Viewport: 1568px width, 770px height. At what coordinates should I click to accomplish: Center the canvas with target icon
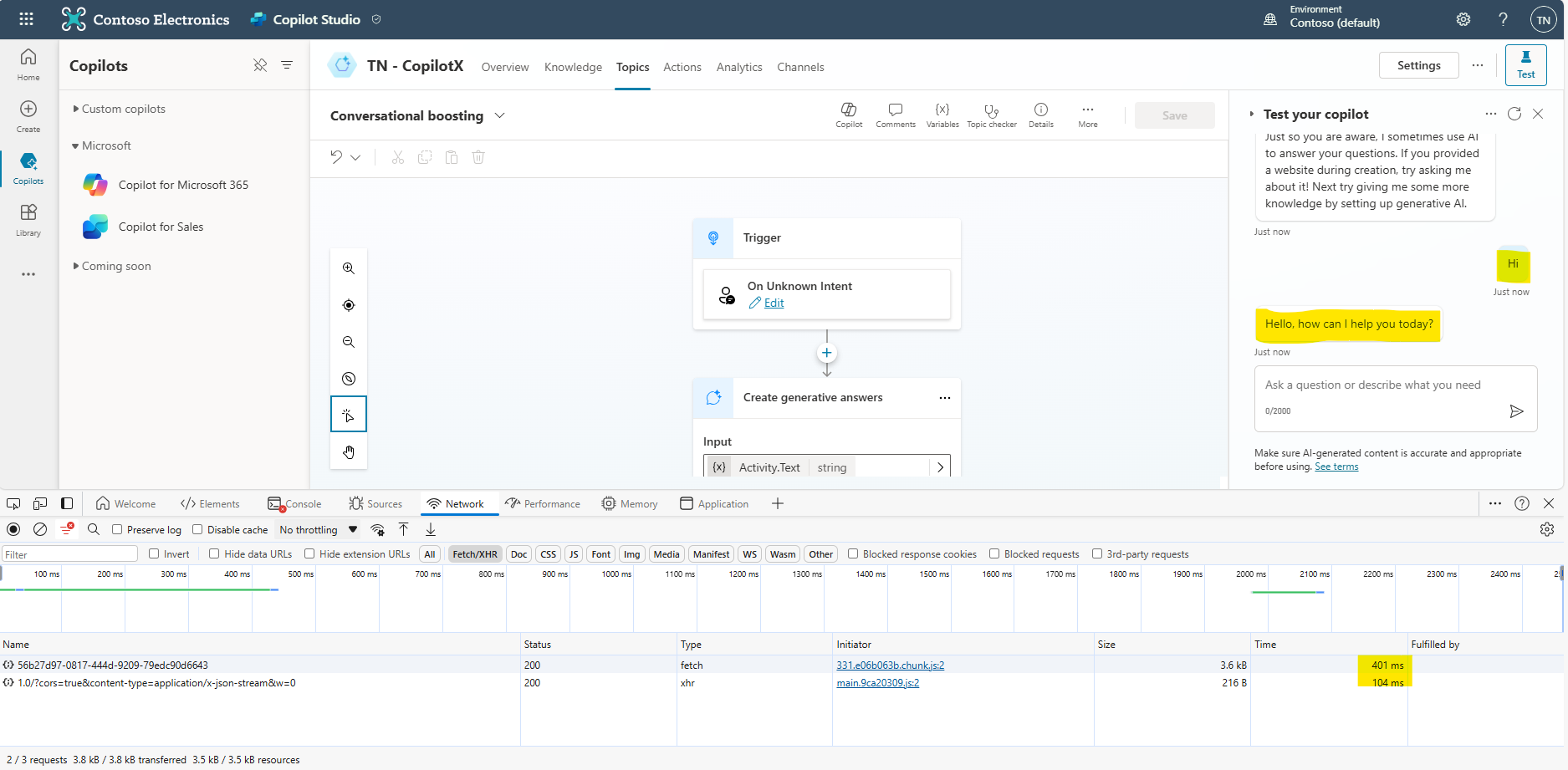click(349, 305)
